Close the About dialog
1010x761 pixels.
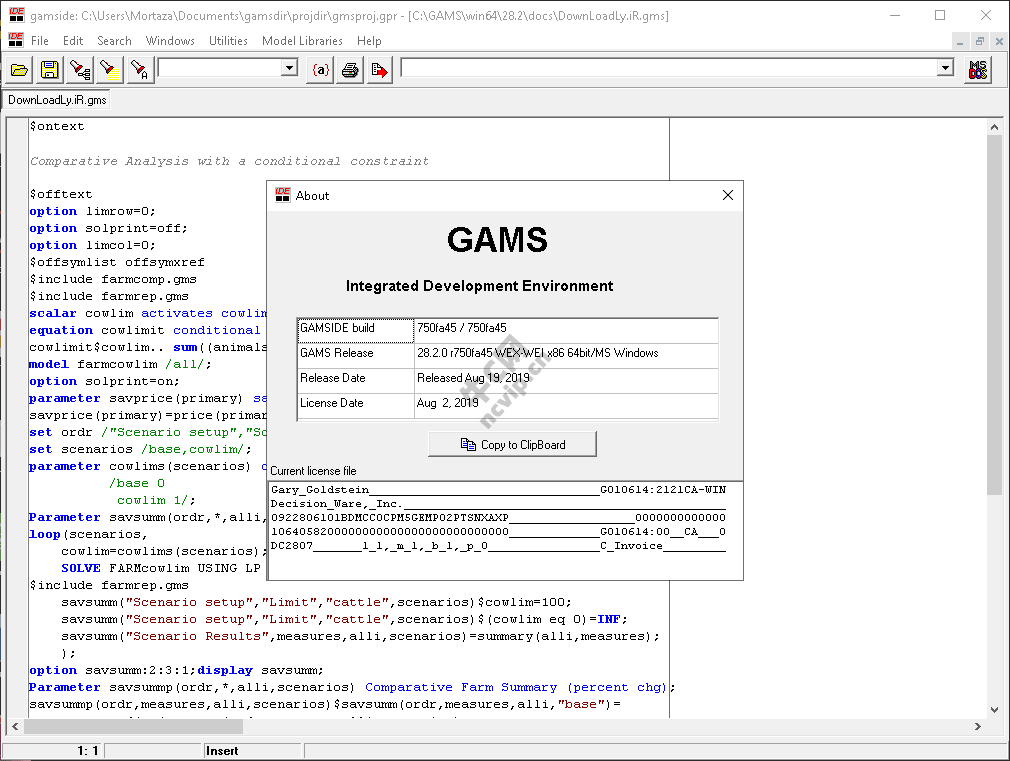[728, 195]
